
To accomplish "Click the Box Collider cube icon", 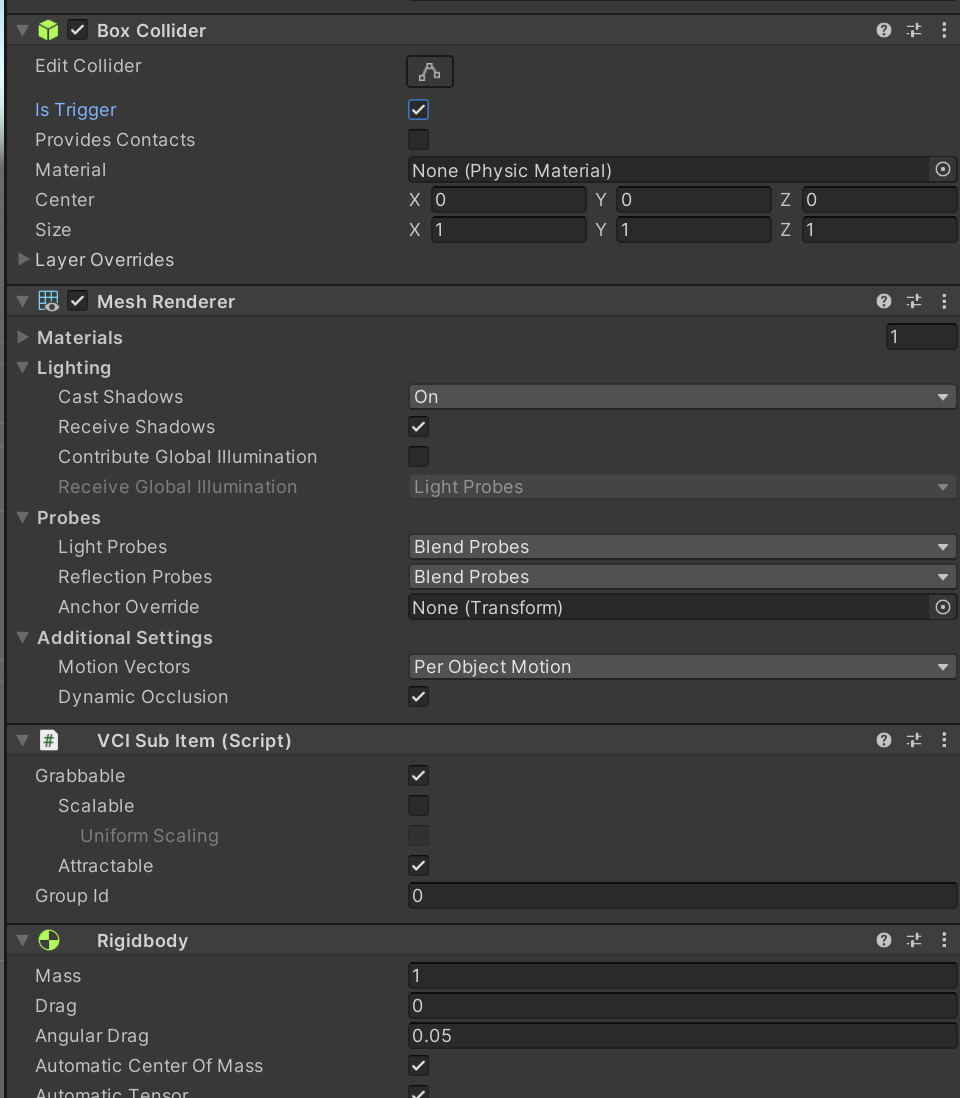I will (48, 30).
